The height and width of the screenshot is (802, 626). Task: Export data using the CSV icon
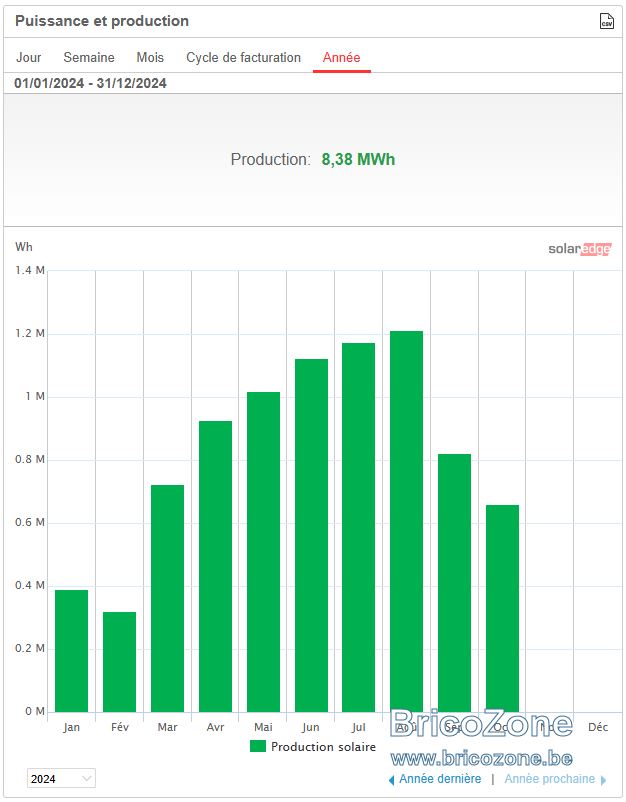[x=606, y=21]
